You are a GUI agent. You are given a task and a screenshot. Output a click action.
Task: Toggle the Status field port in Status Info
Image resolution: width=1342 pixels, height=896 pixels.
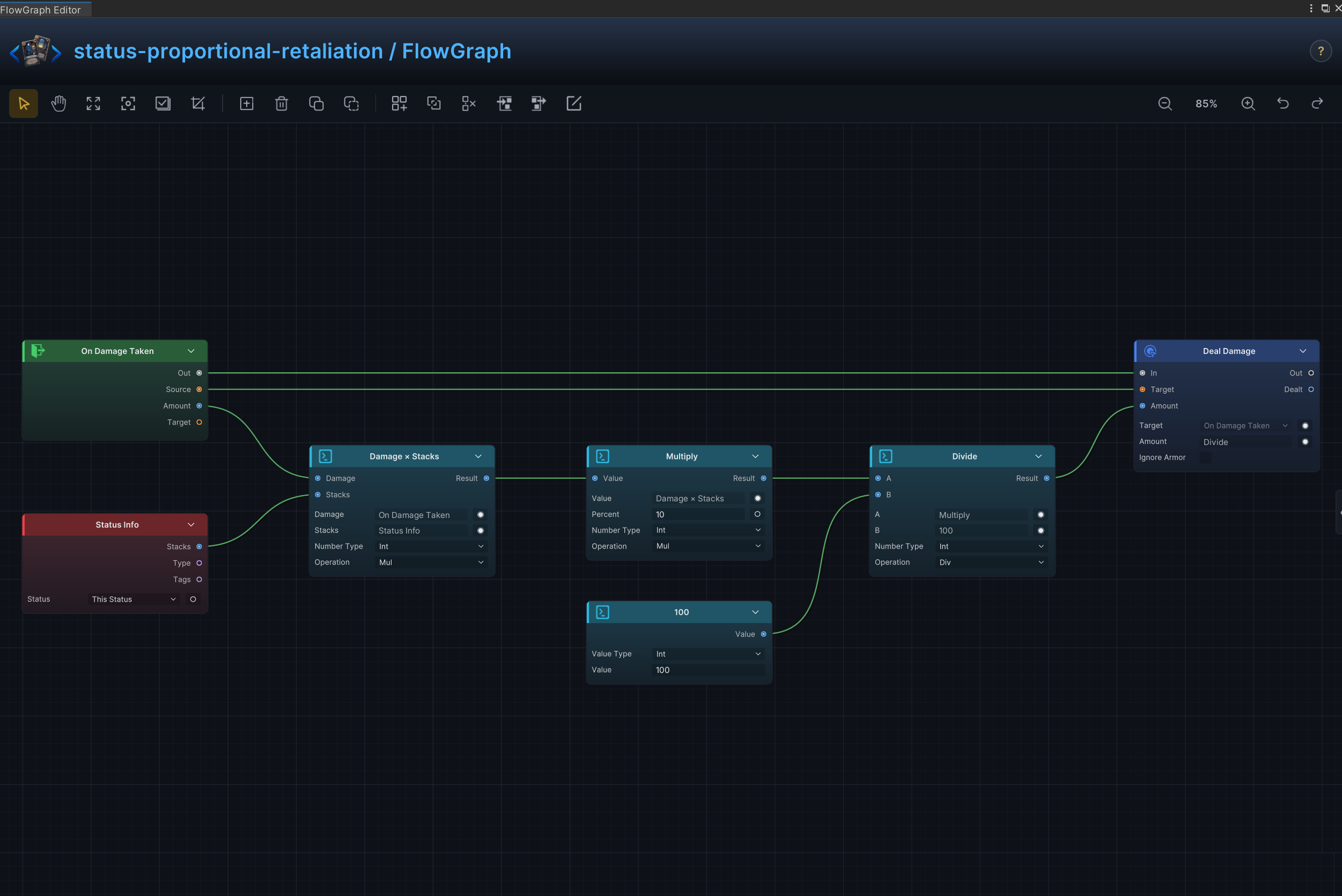(193, 599)
